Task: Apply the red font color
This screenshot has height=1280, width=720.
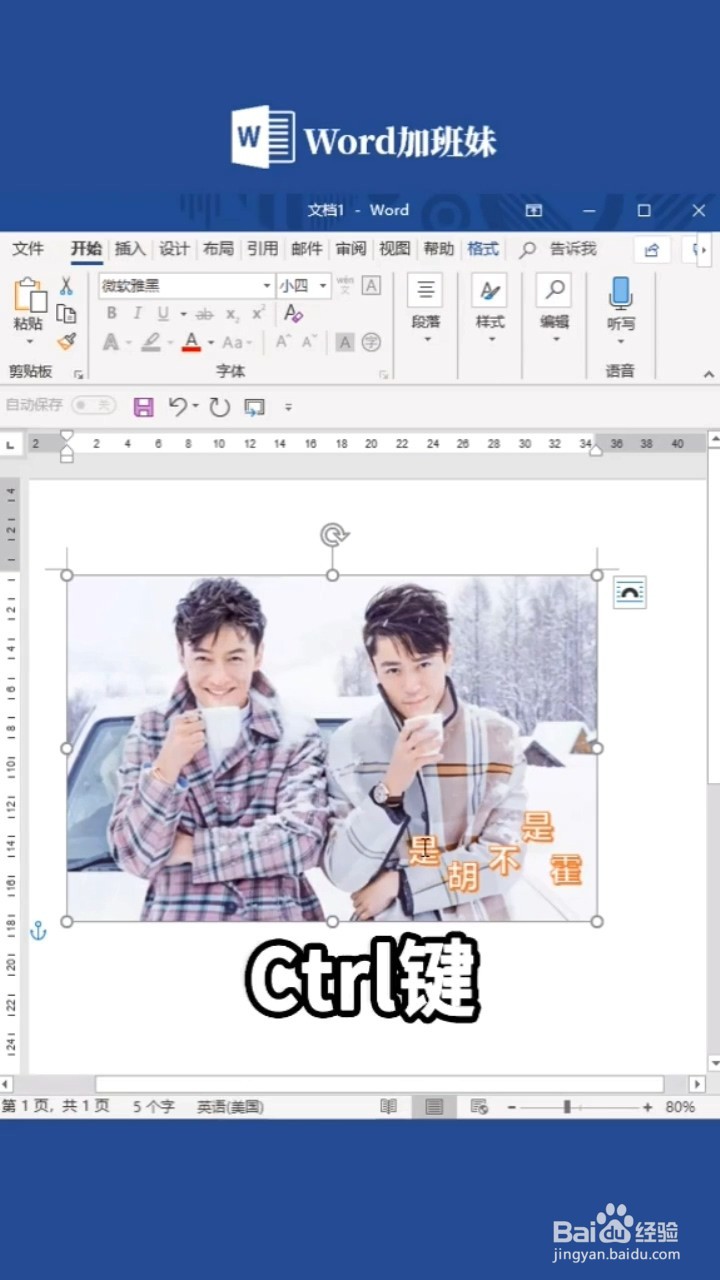Action: (x=191, y=342)
